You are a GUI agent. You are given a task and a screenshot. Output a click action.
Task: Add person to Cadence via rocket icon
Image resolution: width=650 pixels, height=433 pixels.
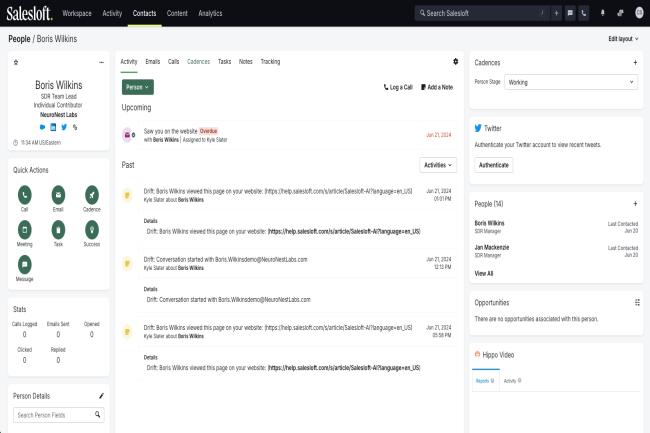point(91,194)
